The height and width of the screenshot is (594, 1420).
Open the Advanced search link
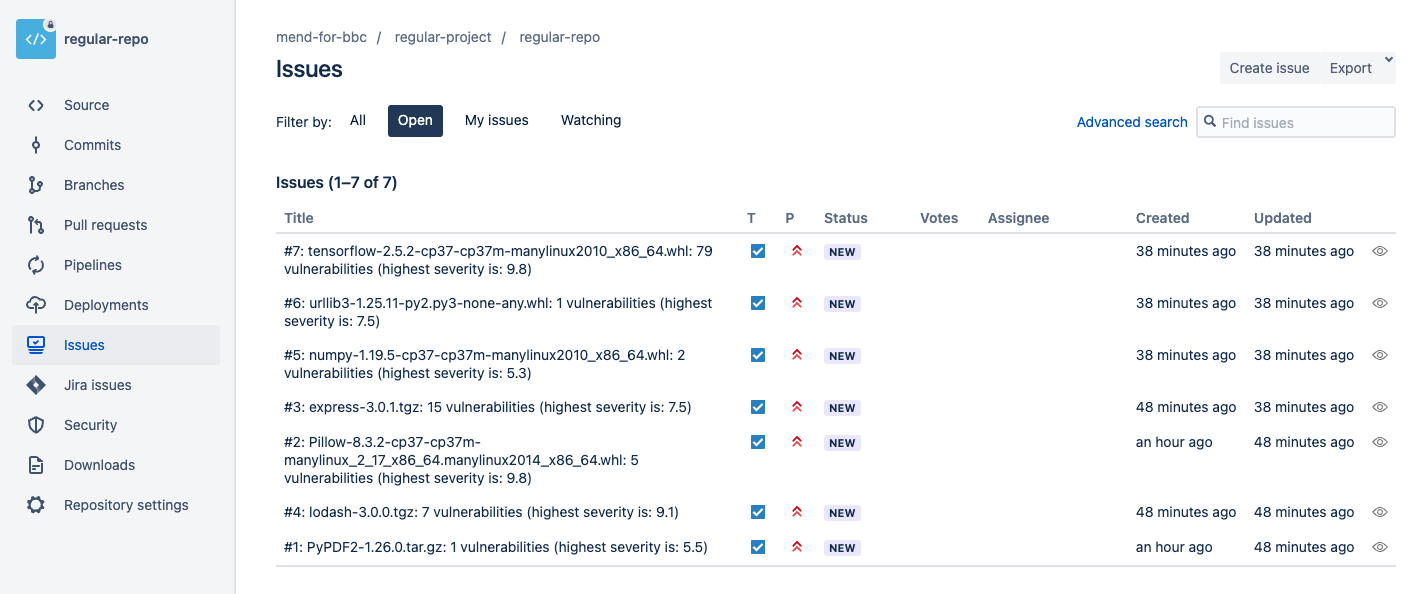click(x=1131, y=122)
